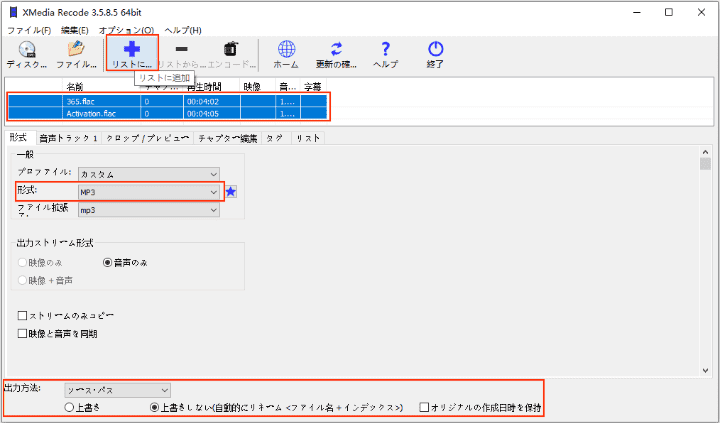Viewport: 720px width, 423px height.
Task: Click the 字幕 column header
Action: [313, 86]
